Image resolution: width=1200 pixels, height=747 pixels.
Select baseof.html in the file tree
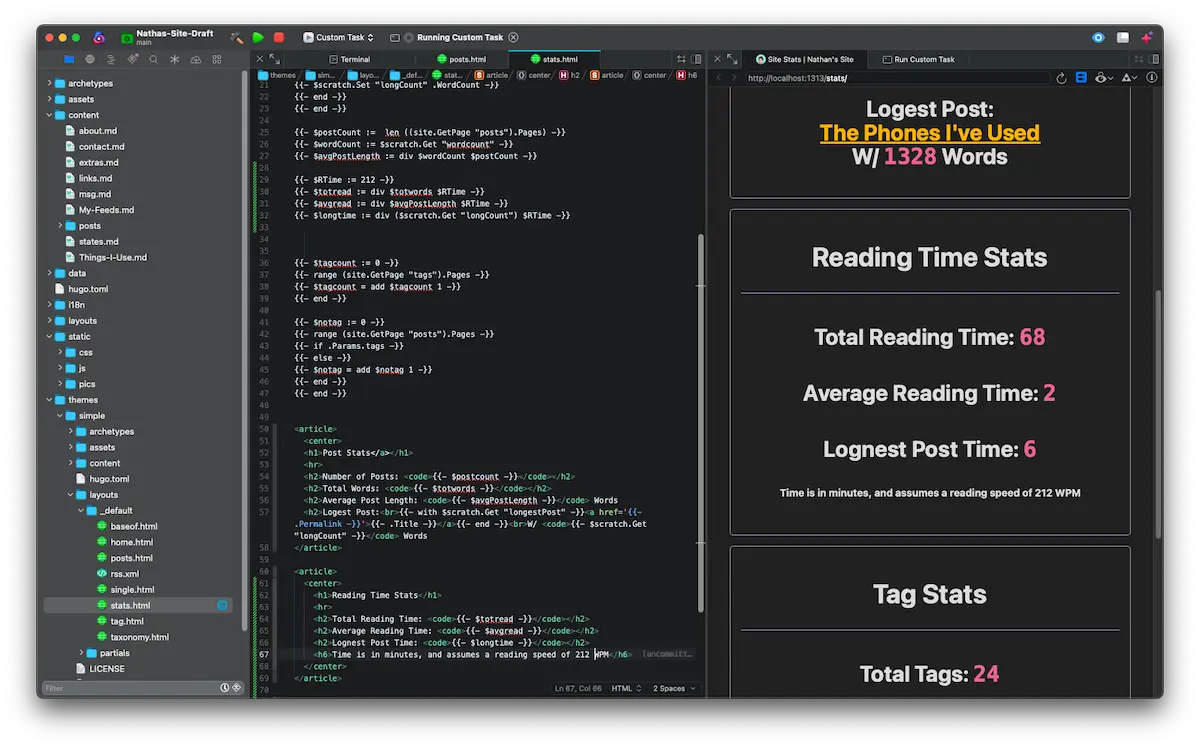pos(133,526)
